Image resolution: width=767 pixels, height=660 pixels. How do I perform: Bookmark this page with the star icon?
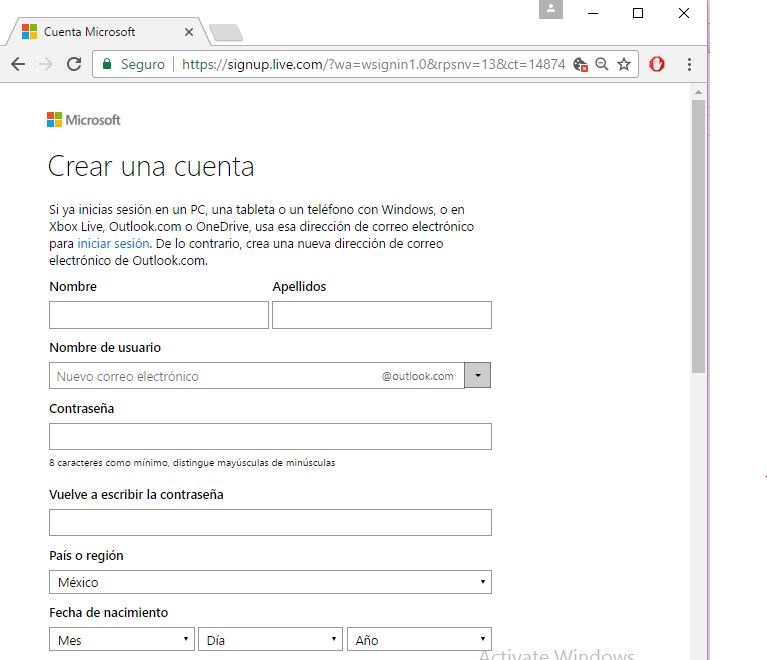tap(624, 64)
